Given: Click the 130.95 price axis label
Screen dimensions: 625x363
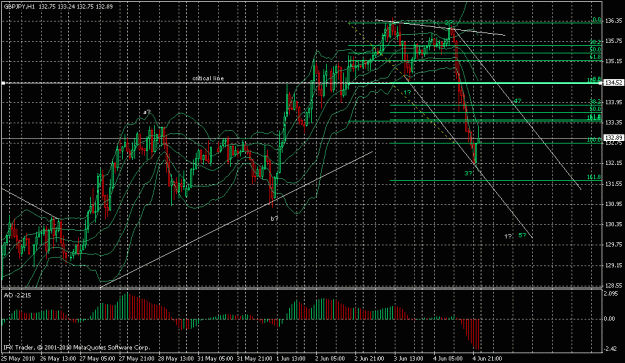Looking at the screenshot, I should coord(613,204).
